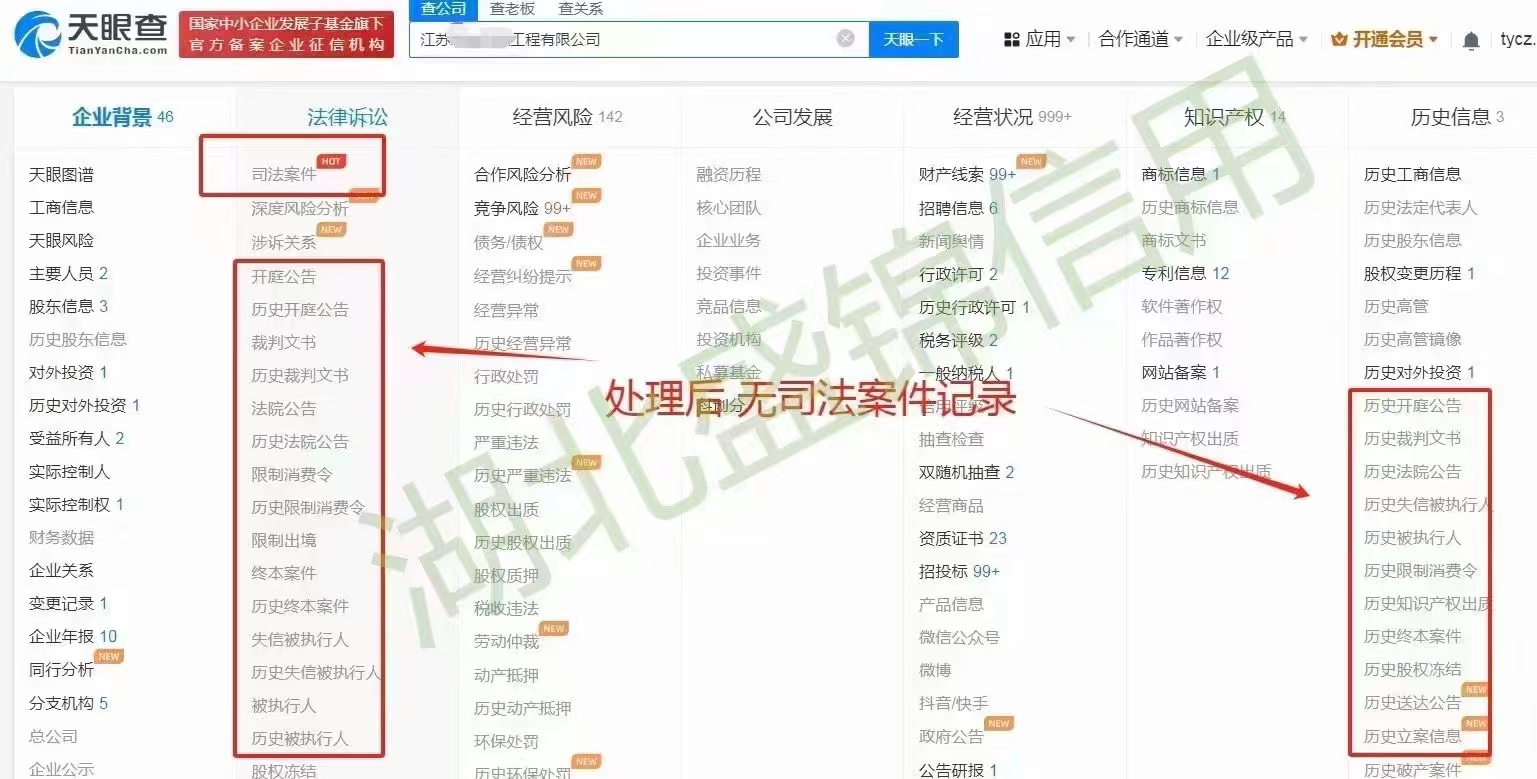Click the NEW badge beside 同行分析
This screenshot has width=1537, height=779.
pos(109,657)
